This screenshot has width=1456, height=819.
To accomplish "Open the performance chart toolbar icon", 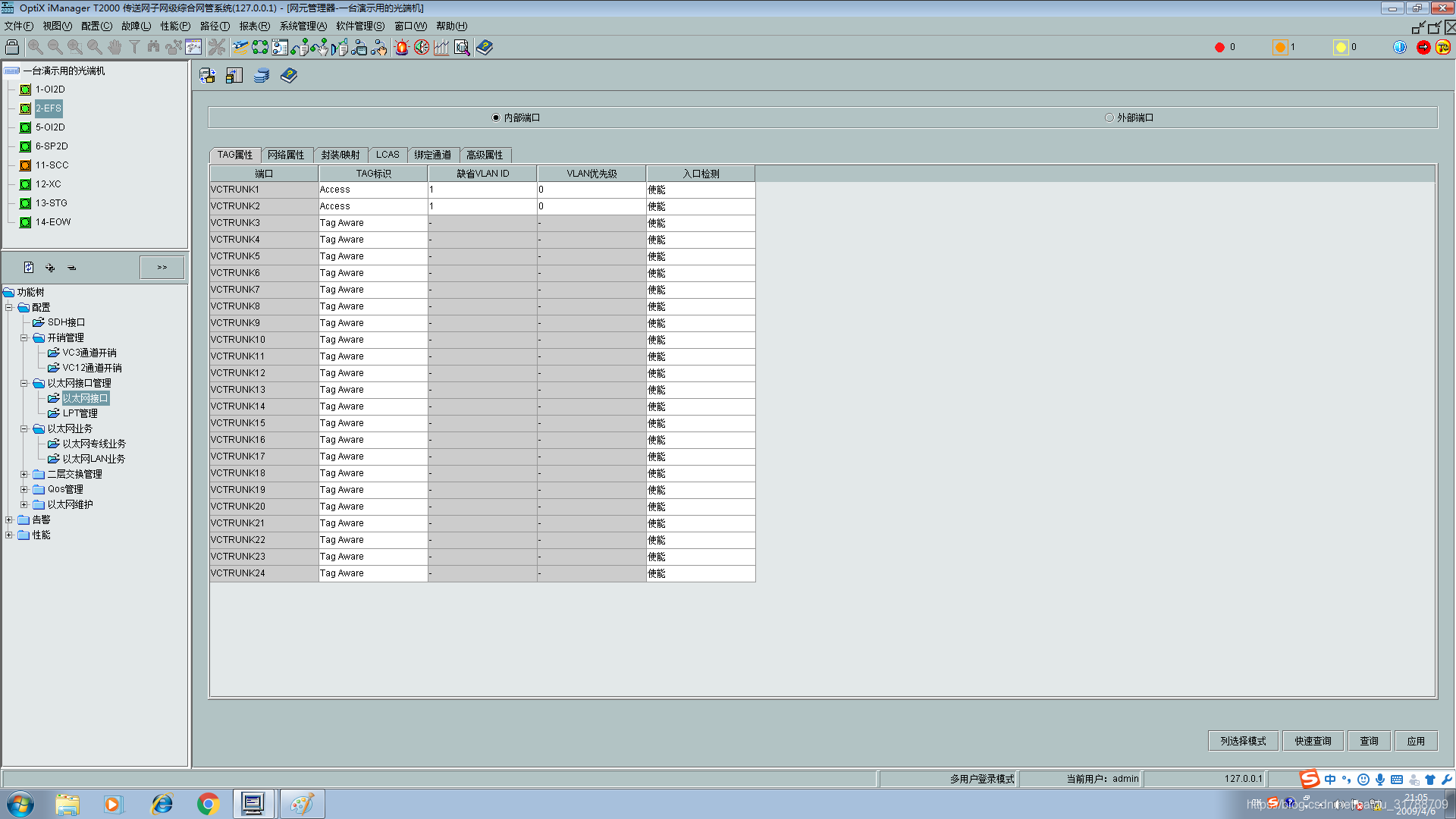I will tap(441, 47).
